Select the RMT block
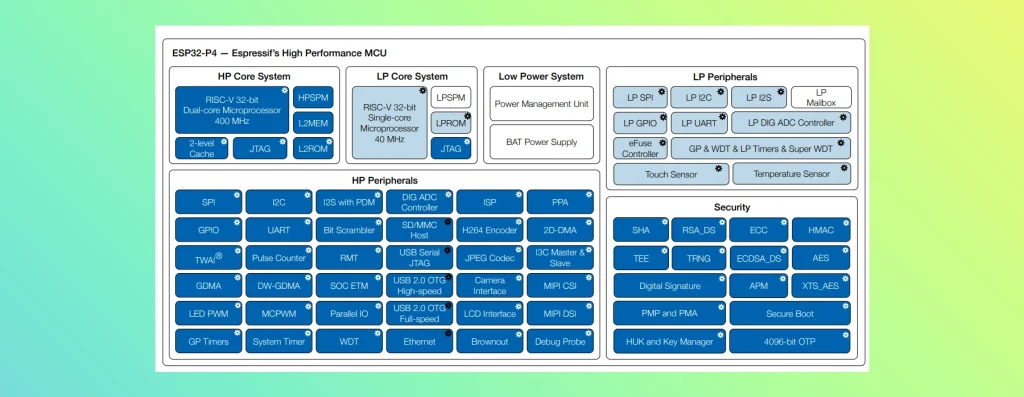1024x397 pixels. pos(349,258)
